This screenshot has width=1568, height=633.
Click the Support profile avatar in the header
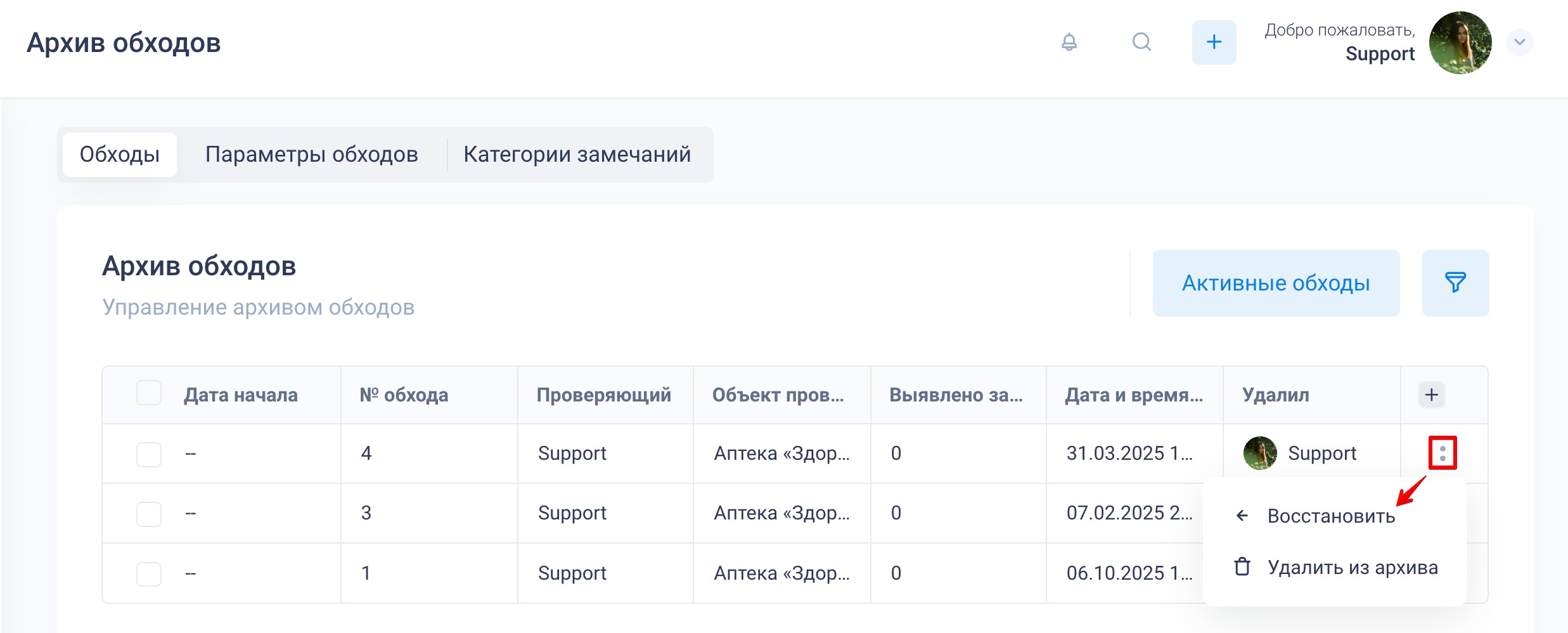coord(1460,42)
